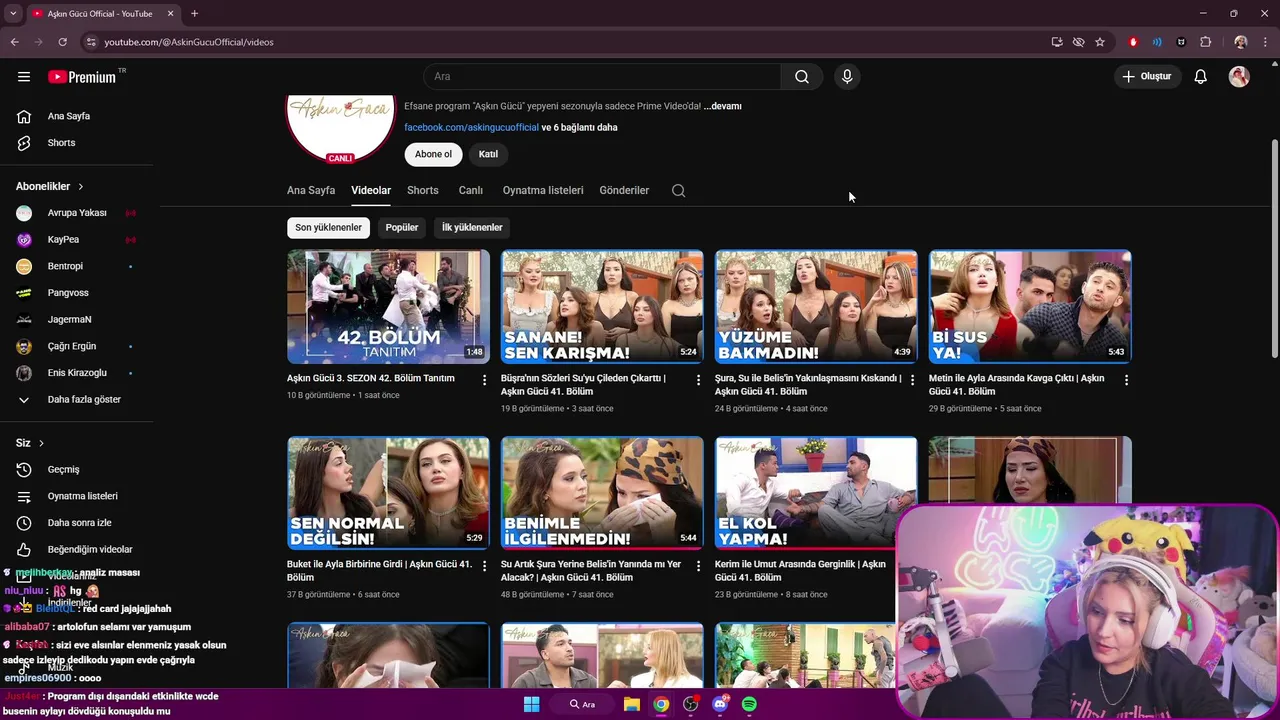Open Spotify from the taskbar
The width and height of the screenshot is (1280, 720).
pos(749,704)
